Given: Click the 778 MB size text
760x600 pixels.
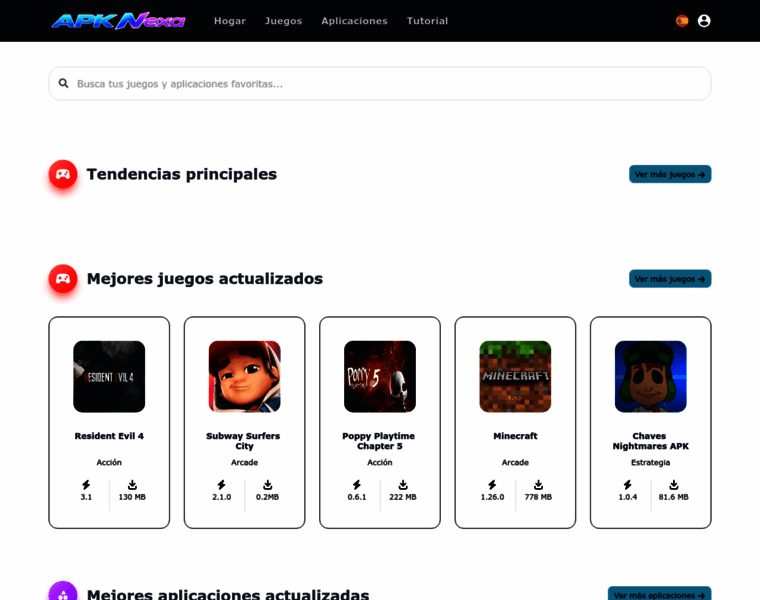Looking at the screenshot, I should (x=538, y=497).
